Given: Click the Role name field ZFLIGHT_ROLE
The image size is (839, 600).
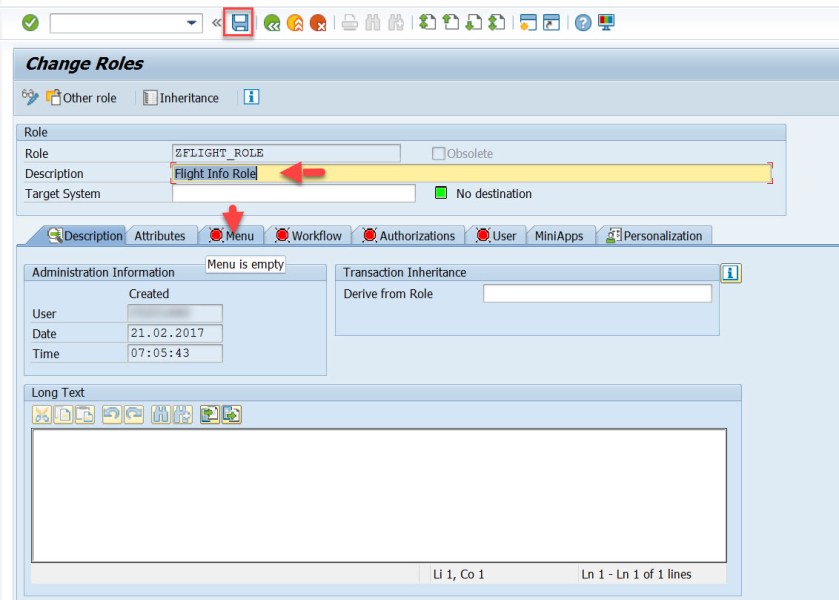Looking at the screenshot, I should pyautogui.click(x=286, y=153).
